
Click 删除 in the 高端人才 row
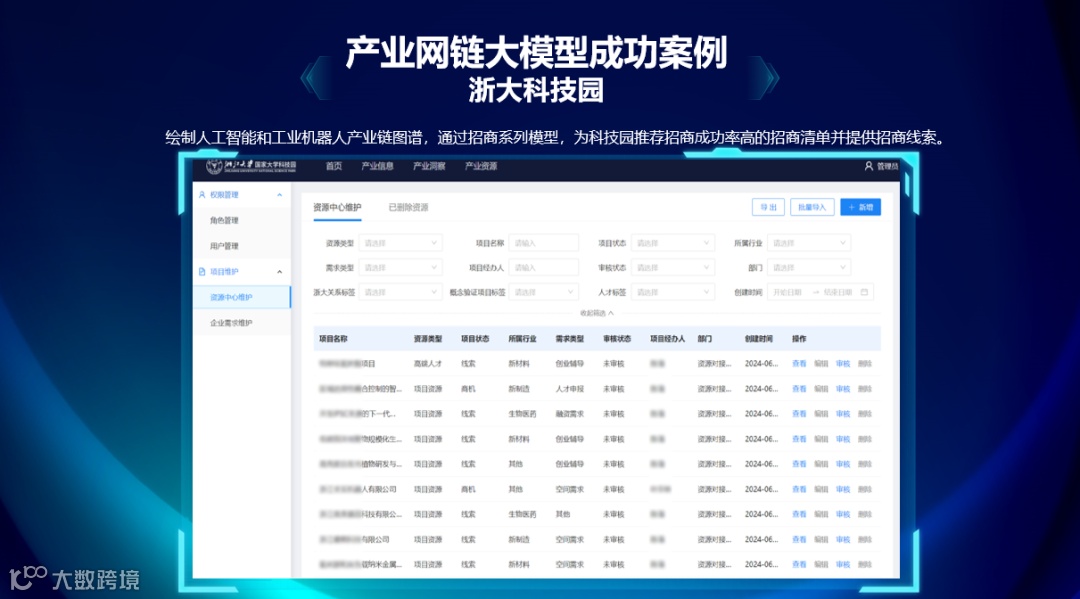coord(865,364)
